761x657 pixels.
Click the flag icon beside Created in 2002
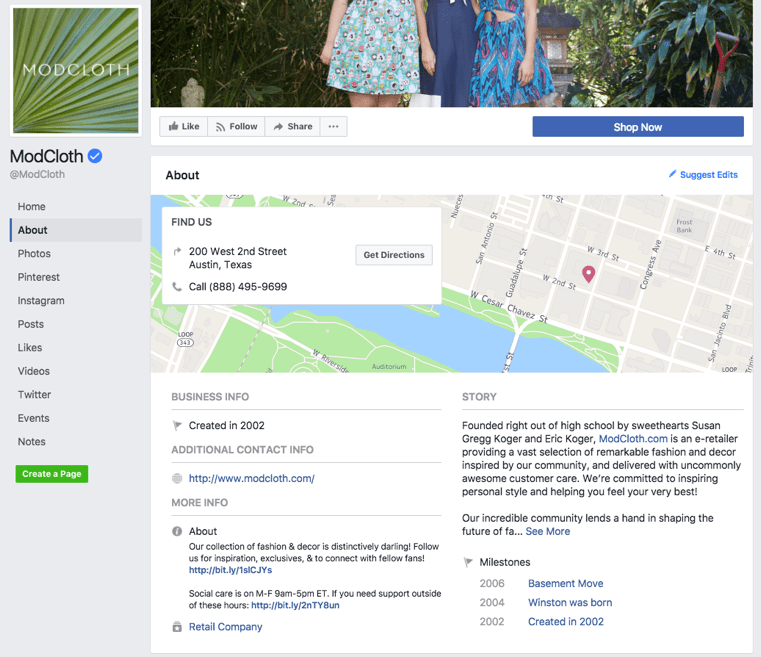177,426
